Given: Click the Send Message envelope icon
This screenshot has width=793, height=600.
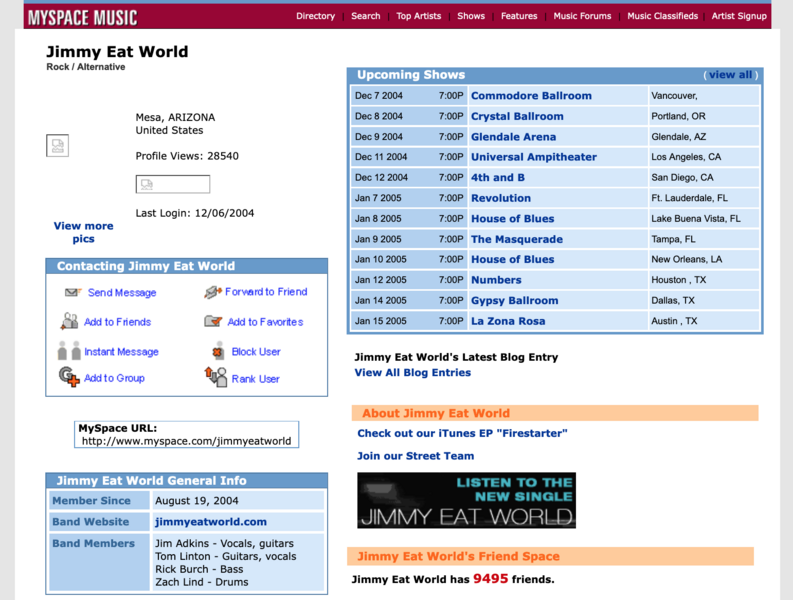Looking at the screenshot, I should [x=73, y=292].
